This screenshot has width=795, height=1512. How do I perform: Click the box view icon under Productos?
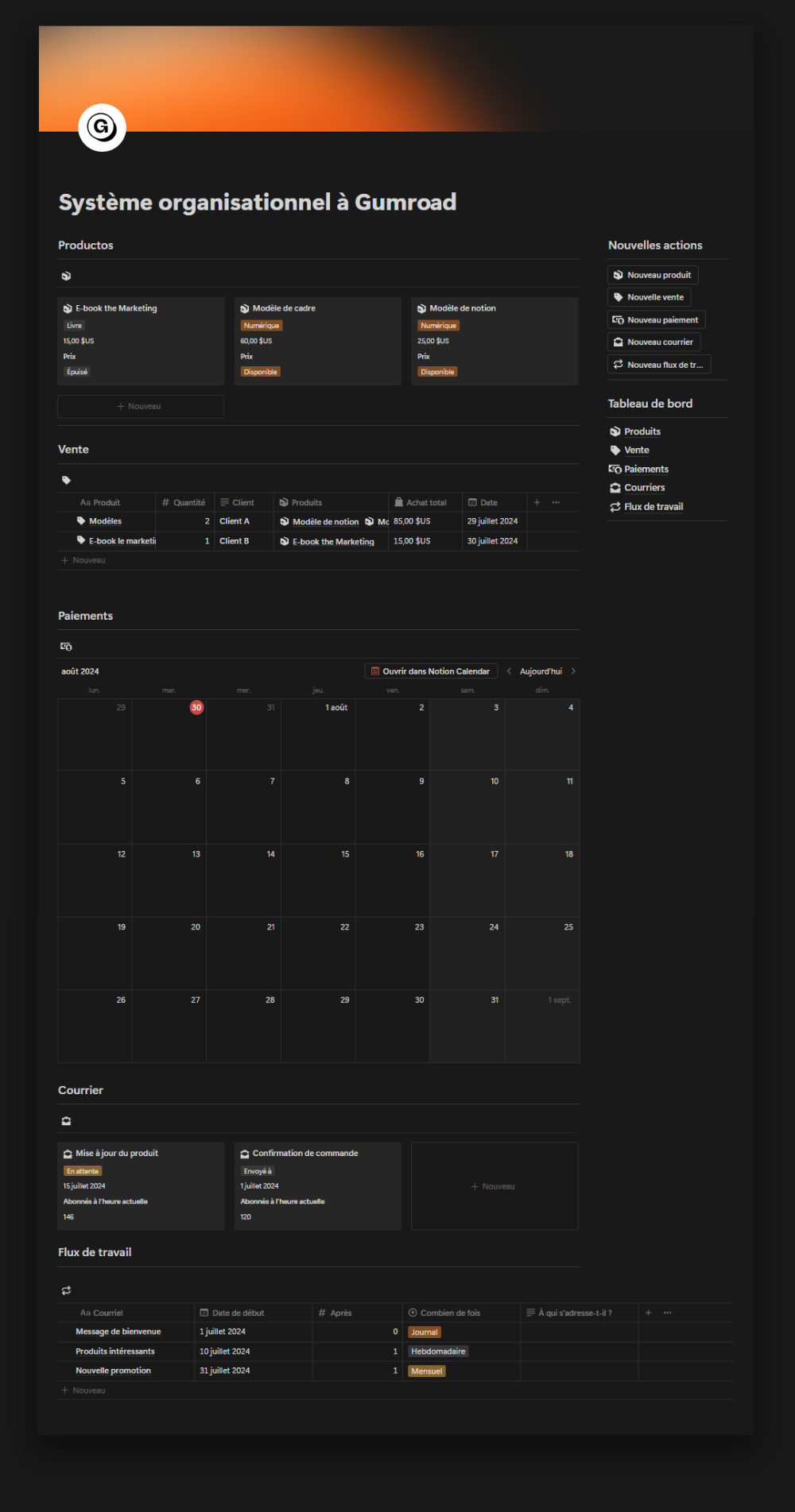[x=66, y=276]
